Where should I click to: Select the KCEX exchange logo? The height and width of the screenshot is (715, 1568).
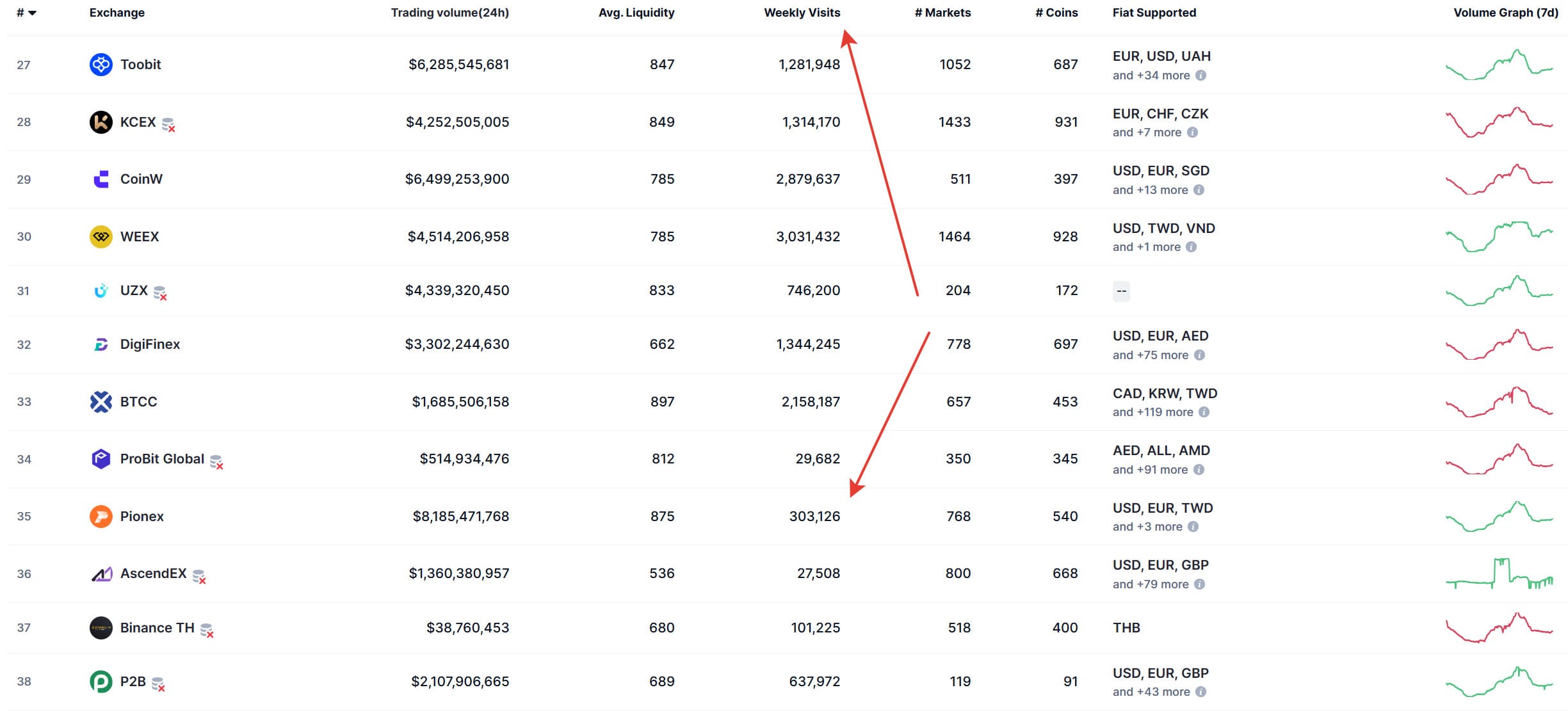tap(101, 122)
